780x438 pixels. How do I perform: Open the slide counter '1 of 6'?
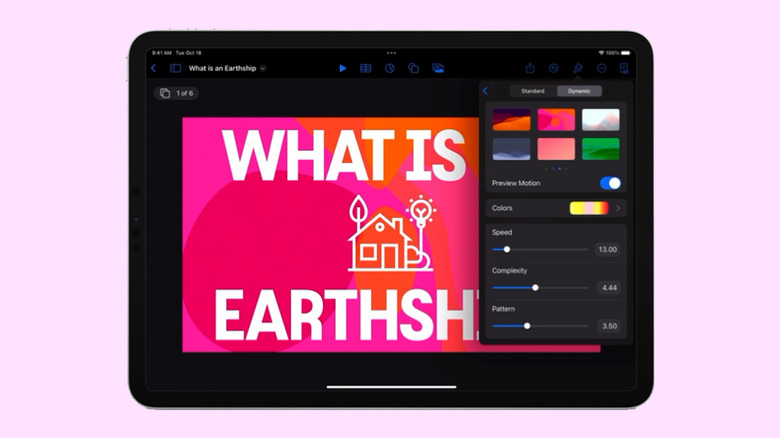click(177, 93)
